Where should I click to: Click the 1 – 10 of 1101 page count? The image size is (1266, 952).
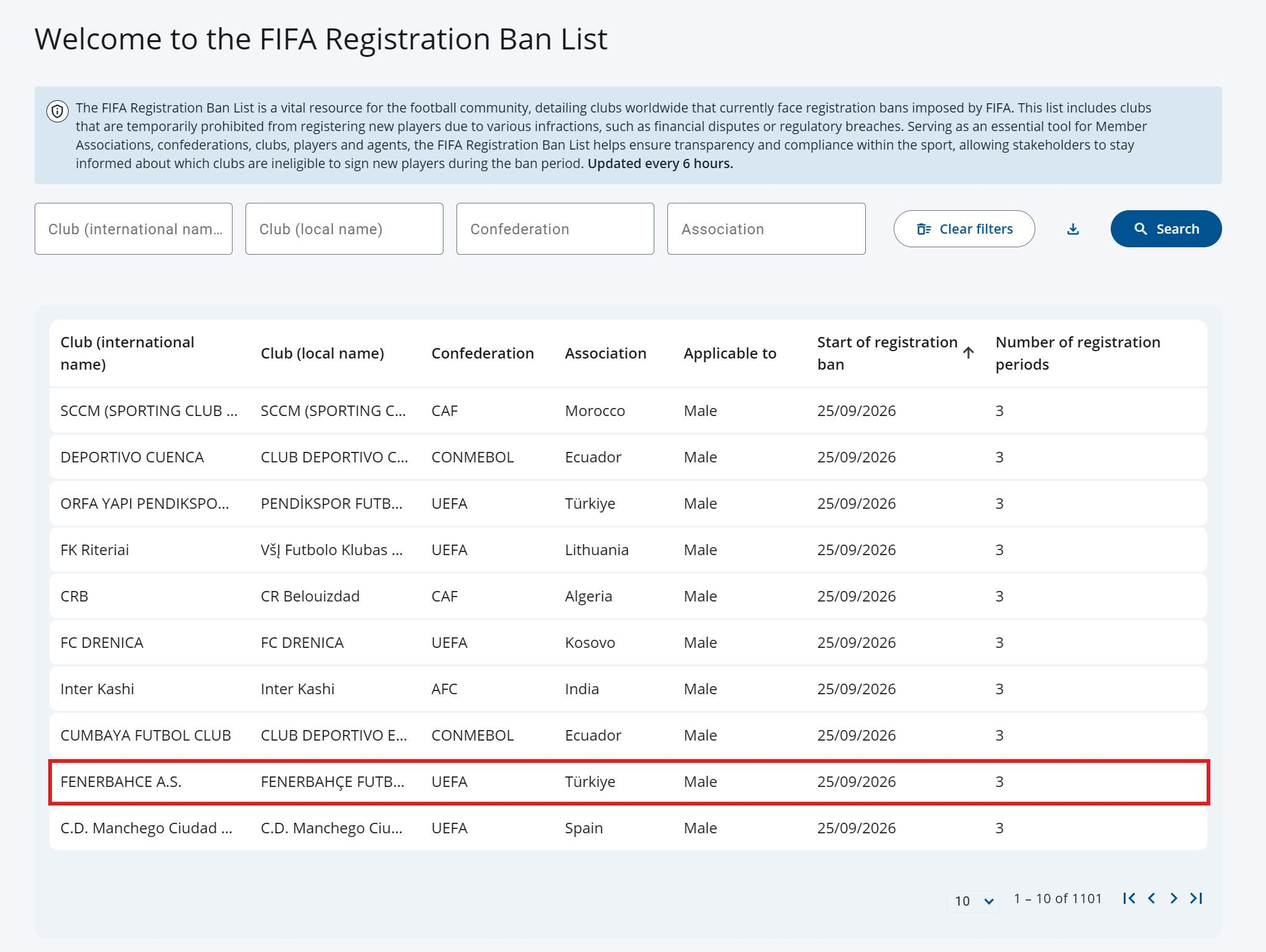tap(1058, 898)
